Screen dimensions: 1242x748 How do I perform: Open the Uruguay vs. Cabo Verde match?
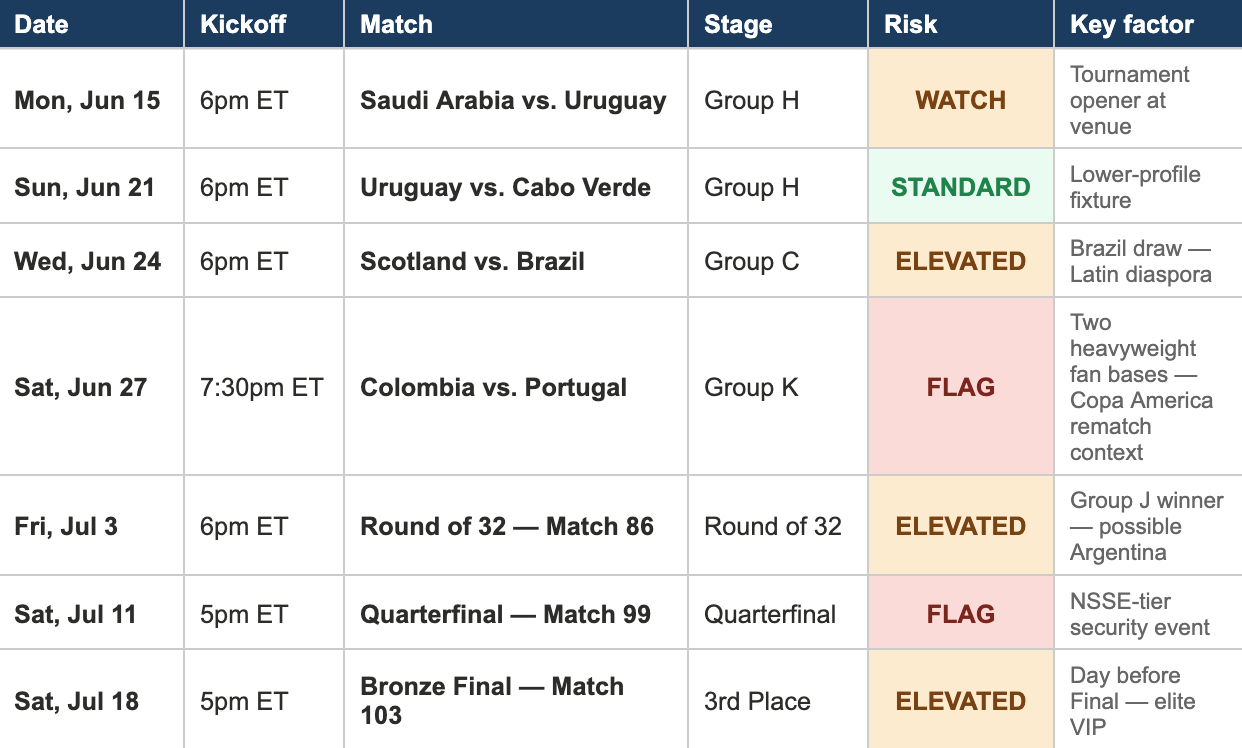coord(505,188)
